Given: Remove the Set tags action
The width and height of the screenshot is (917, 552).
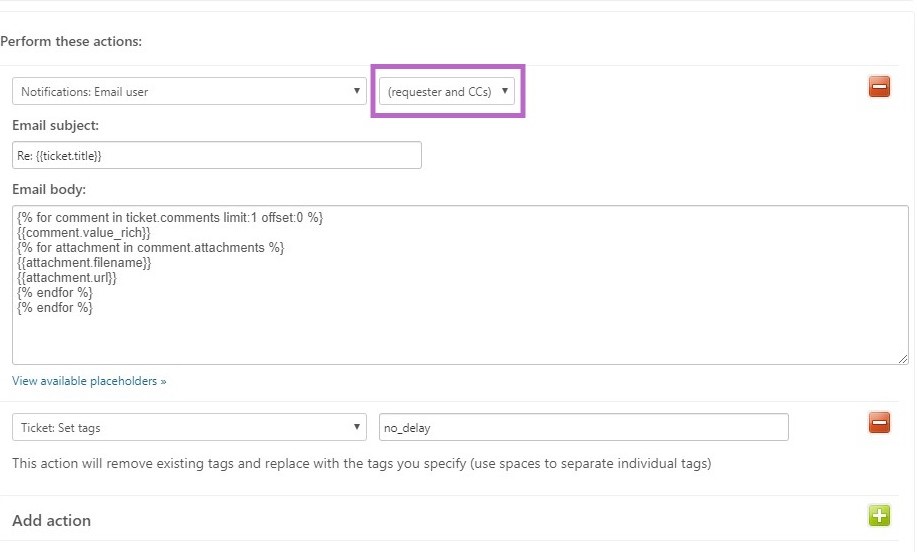Looking at the screenshot, I should click(879, 423).
